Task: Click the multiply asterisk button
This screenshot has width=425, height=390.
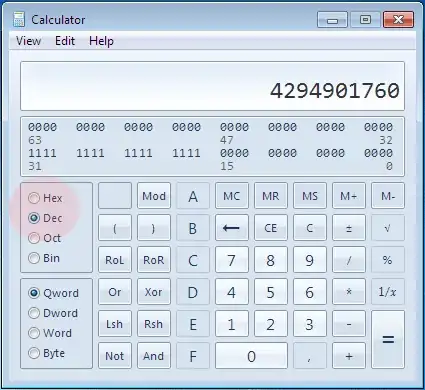Action: pyautogui.click(x=349, y=292)
